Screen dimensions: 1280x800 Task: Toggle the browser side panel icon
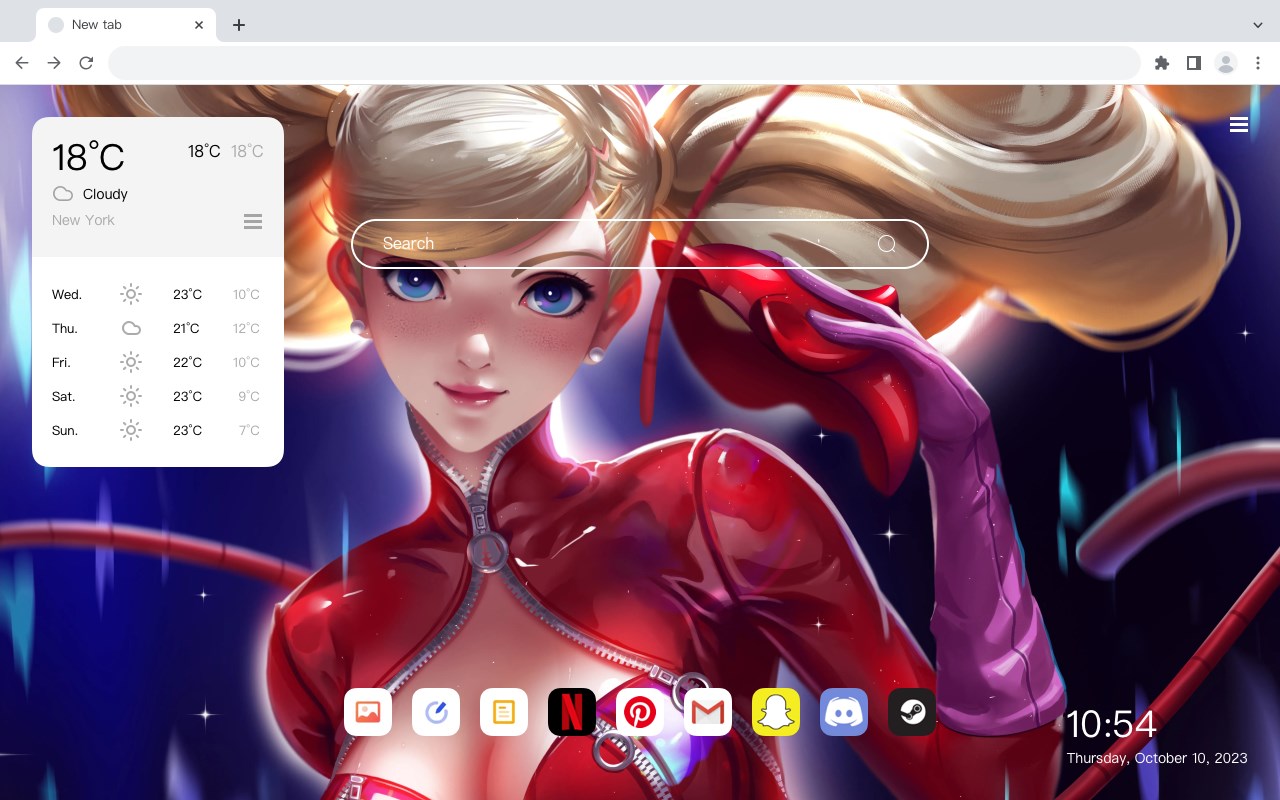click(x=1193, y=63)
